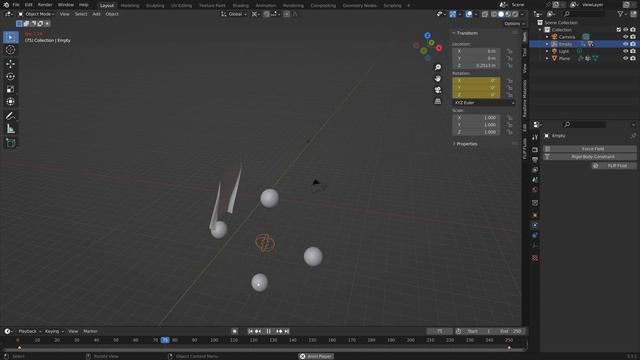
Task: Select the Rotate tool
Action: pos(11,76)
